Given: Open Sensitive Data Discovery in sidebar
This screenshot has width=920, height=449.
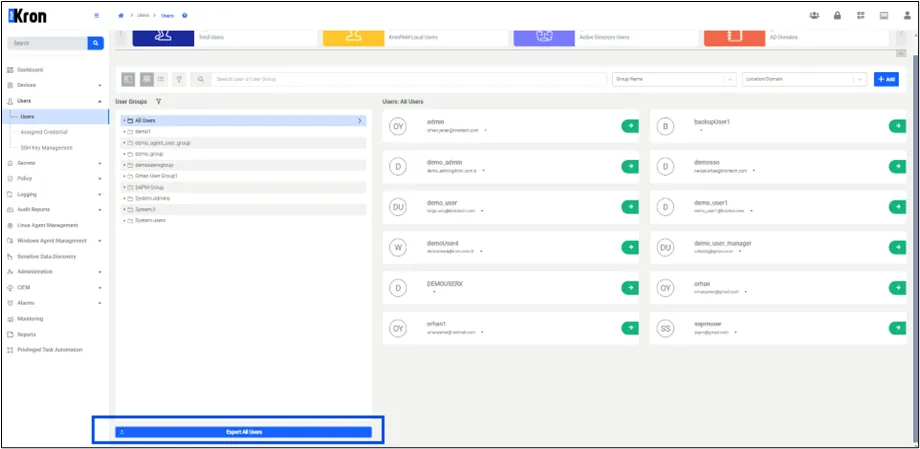Looking at the screenshot, I should click(x=46, y=256).
